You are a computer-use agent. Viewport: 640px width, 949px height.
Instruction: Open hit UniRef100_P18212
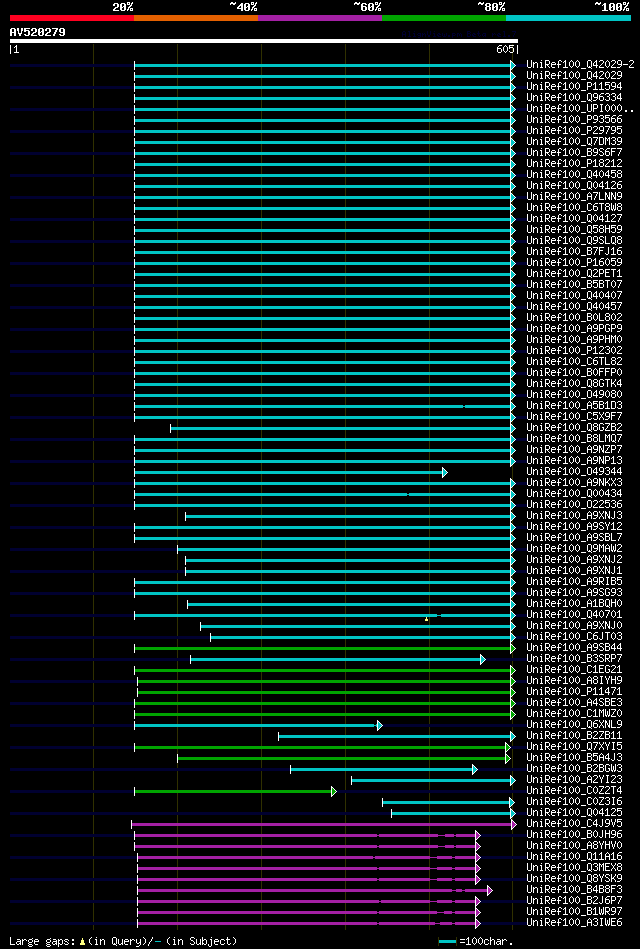(x=574, y=163)
